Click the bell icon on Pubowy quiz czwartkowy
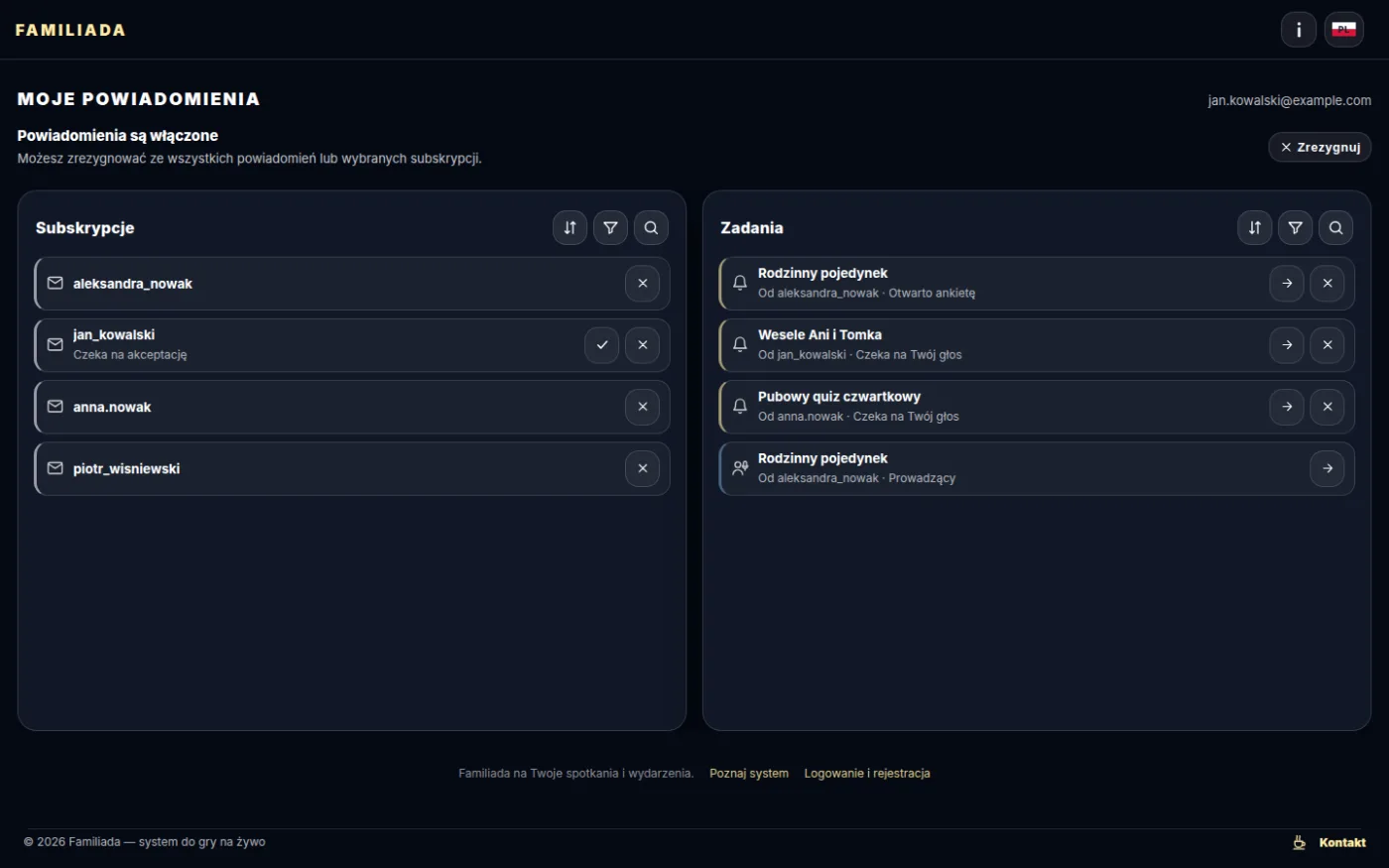 [740, 407]
